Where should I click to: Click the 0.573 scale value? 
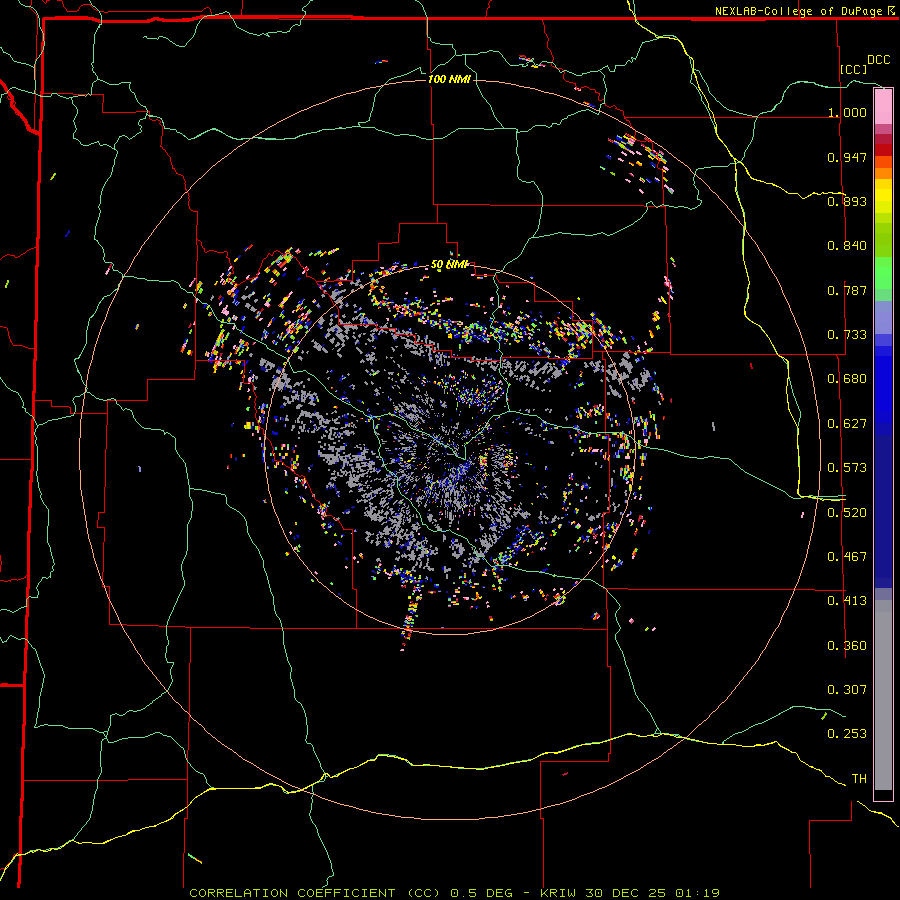847,468
